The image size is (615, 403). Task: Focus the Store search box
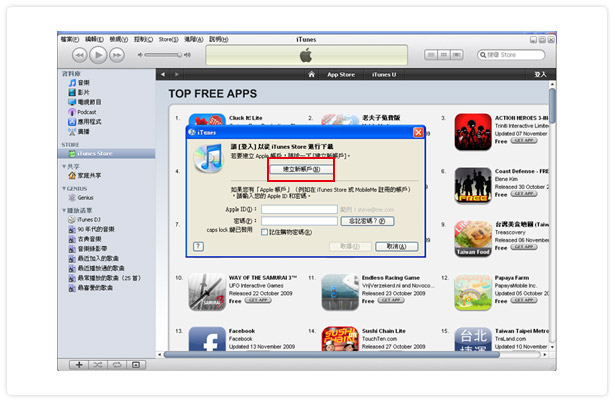click(511, 55)
